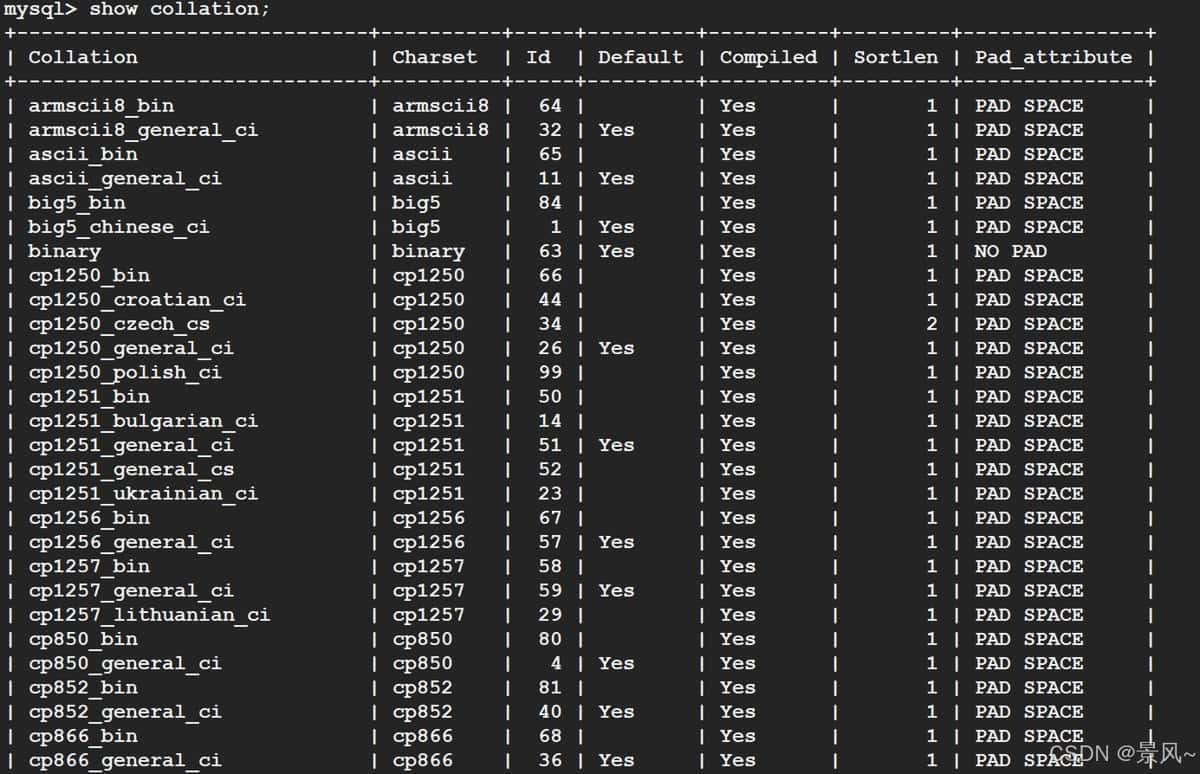This screenshot has width=1200, height=774.
Task: Click the Id value 36 for cp866_general_ci
Action: click(550, 760)
